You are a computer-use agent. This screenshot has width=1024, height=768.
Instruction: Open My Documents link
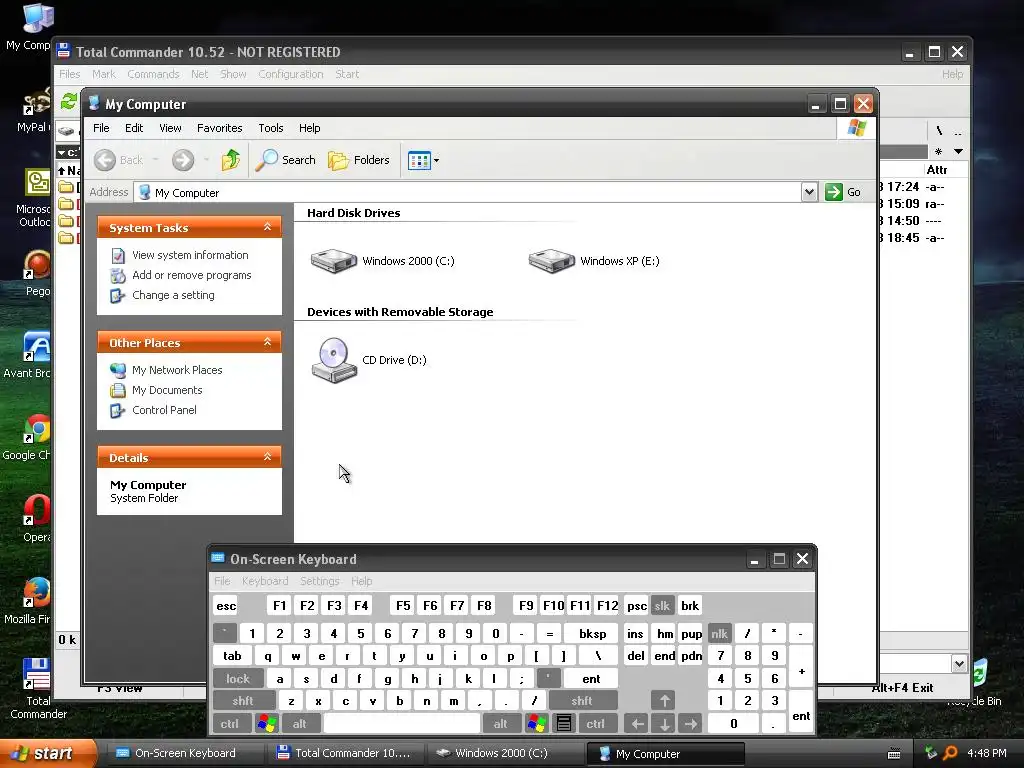tap(167, 390)
